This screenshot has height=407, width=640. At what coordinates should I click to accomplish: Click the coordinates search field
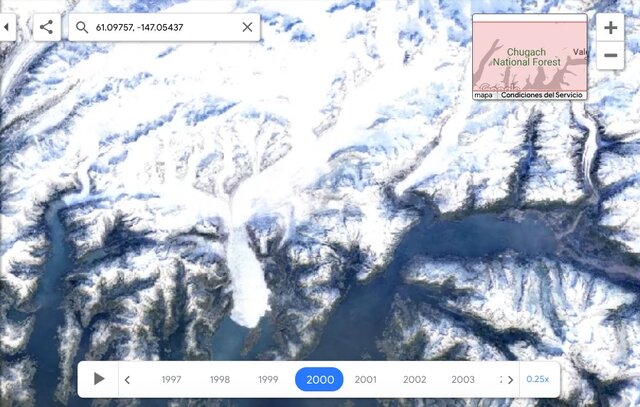coord(164,27)
